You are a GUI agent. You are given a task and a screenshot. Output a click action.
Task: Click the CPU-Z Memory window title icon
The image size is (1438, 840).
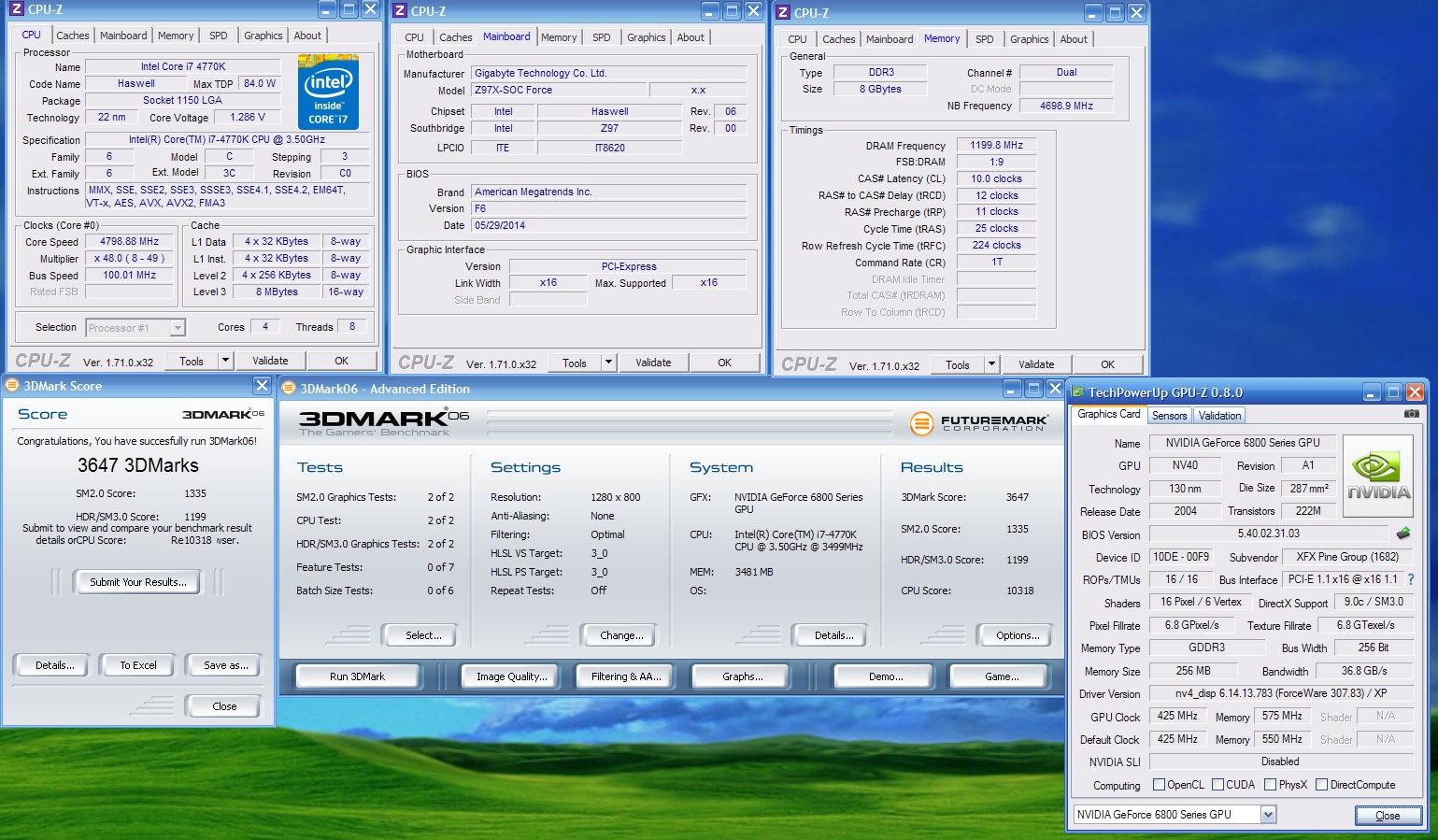pyautogui.click(x=783, y=13)
